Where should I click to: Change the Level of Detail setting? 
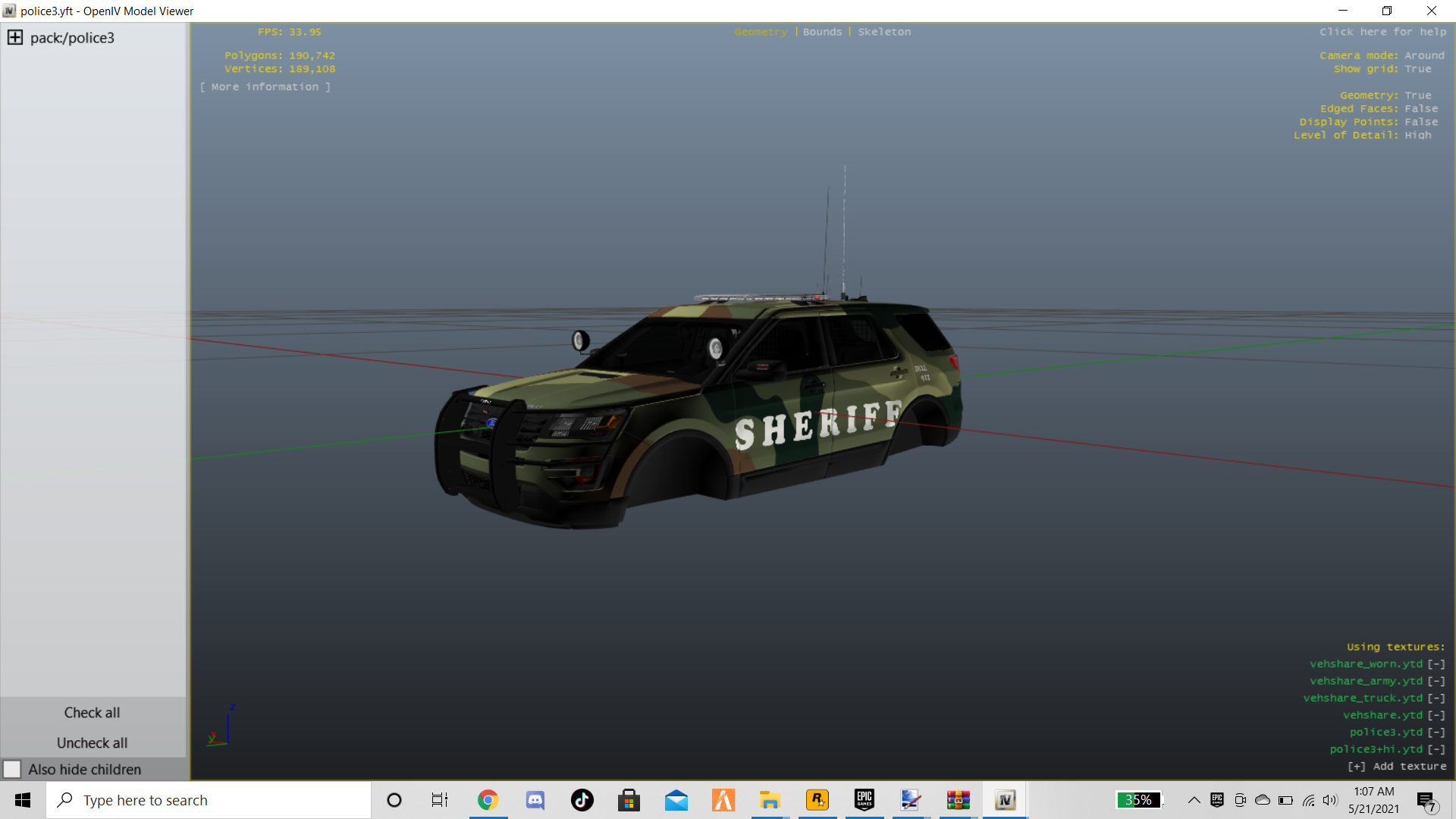click(x=1417, y=135)
